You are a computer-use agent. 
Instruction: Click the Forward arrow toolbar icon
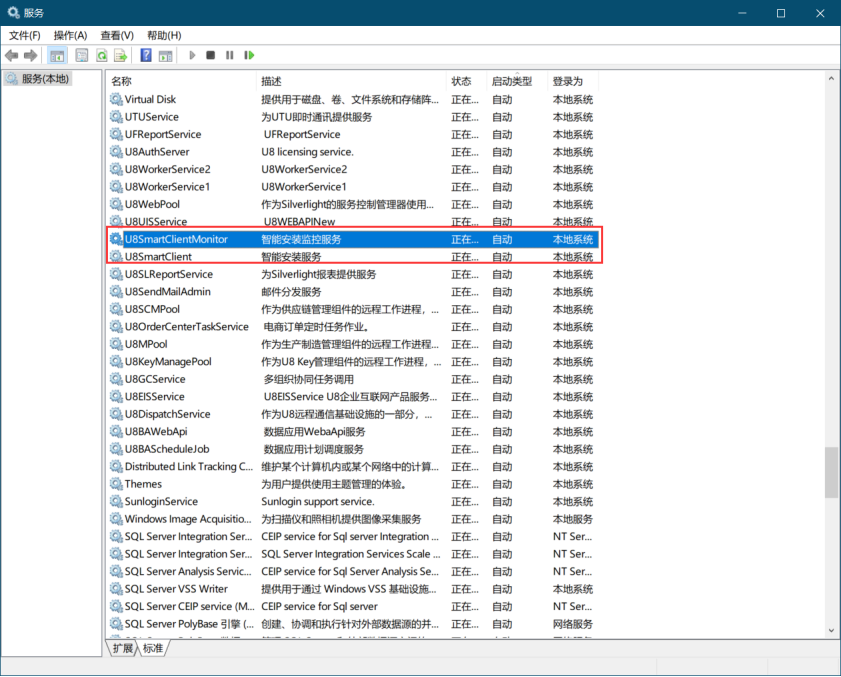coord(31,55)
